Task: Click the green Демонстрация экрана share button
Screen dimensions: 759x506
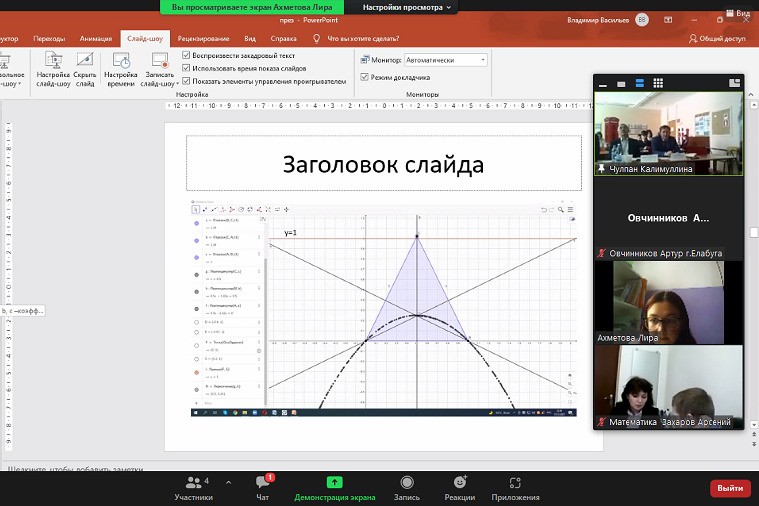Action: [x=334, y=487]
